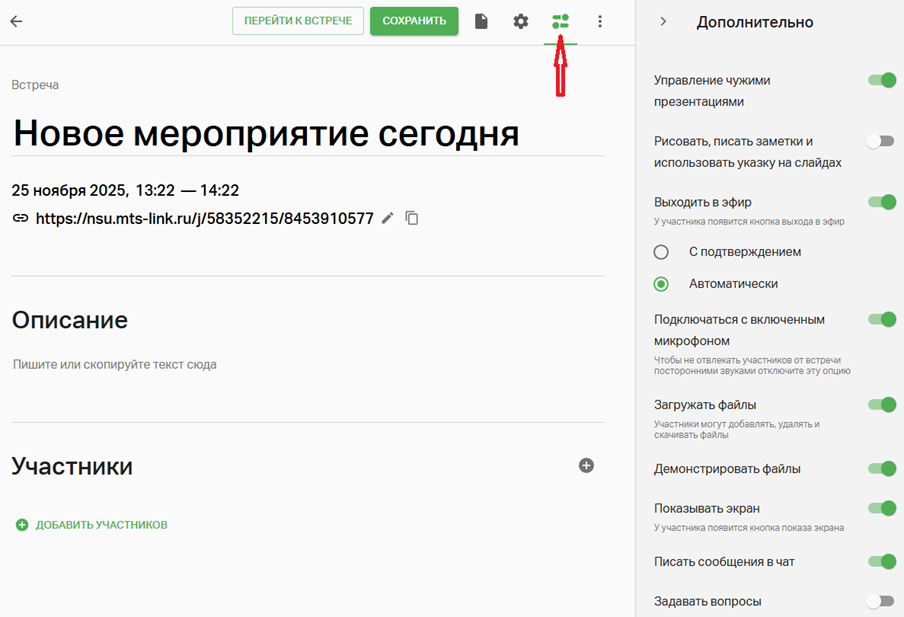Select the С подтверждением radio option
The image size is (904, 617).
pos(661,252)
